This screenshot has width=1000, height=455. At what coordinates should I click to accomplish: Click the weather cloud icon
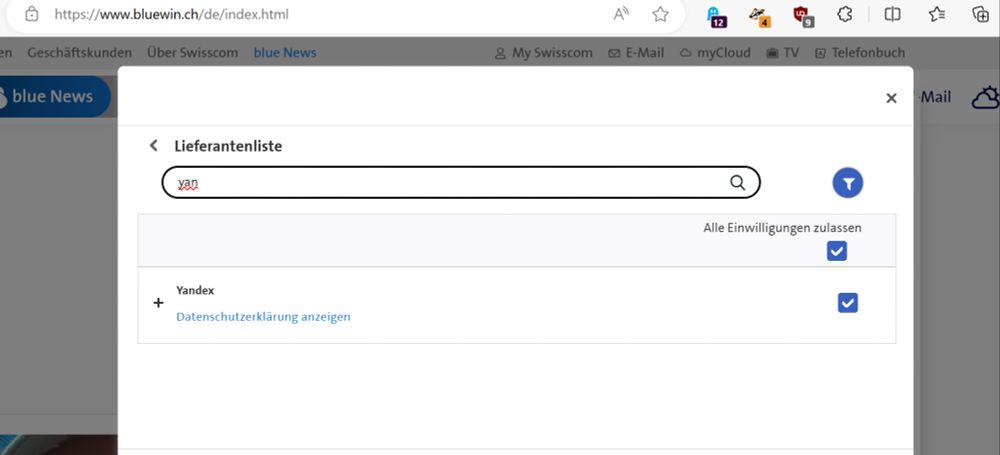click(986, 97)
